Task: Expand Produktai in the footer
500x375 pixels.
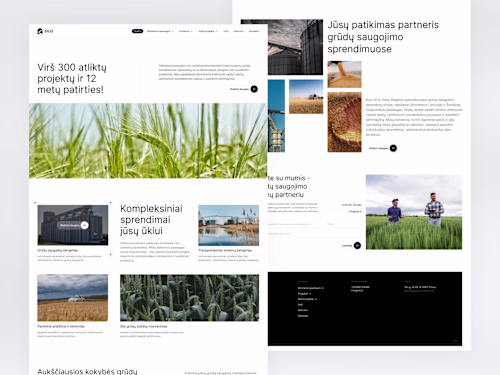Action: tap(304, 294)
